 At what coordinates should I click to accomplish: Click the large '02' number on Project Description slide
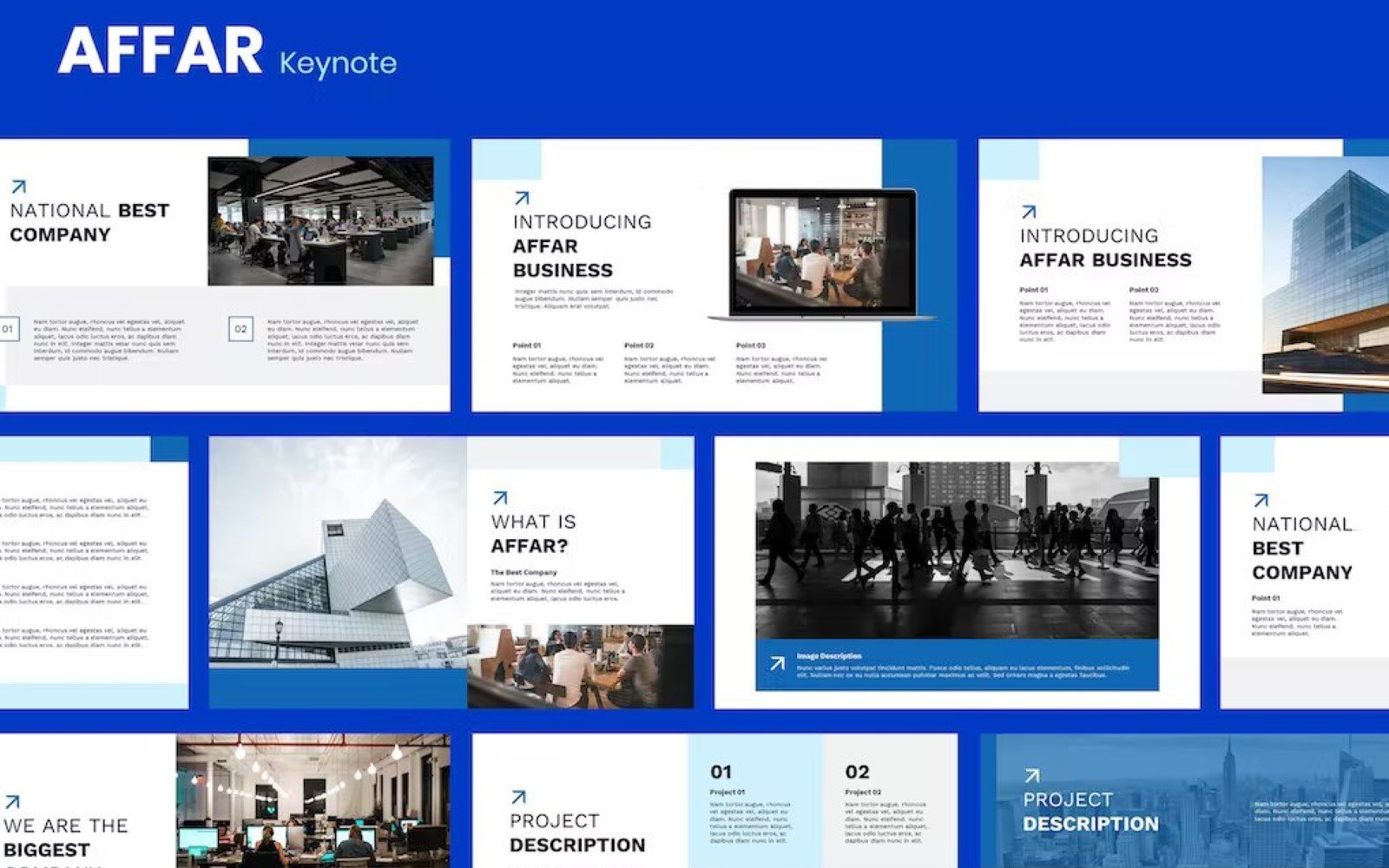857,772
